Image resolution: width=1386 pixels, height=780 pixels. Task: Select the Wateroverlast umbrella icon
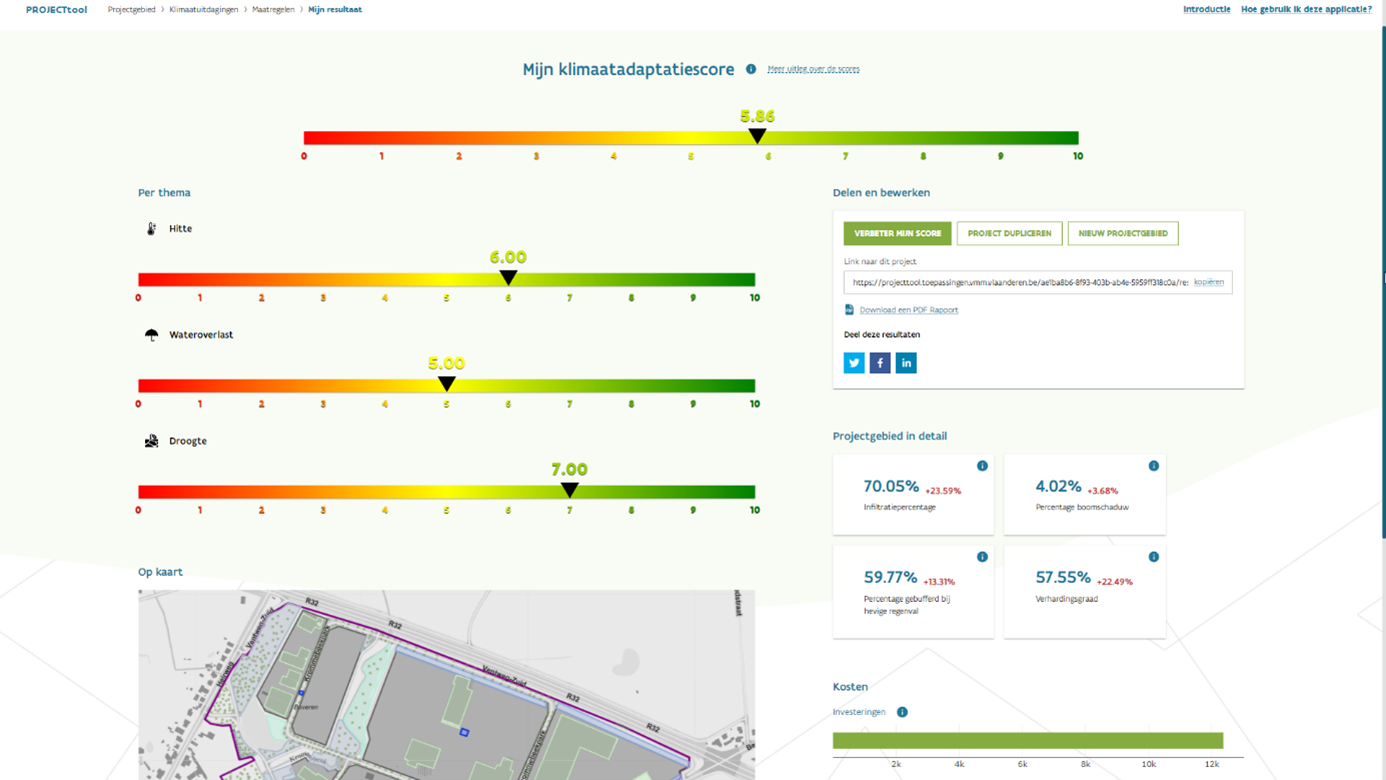(x=150, y=334)
